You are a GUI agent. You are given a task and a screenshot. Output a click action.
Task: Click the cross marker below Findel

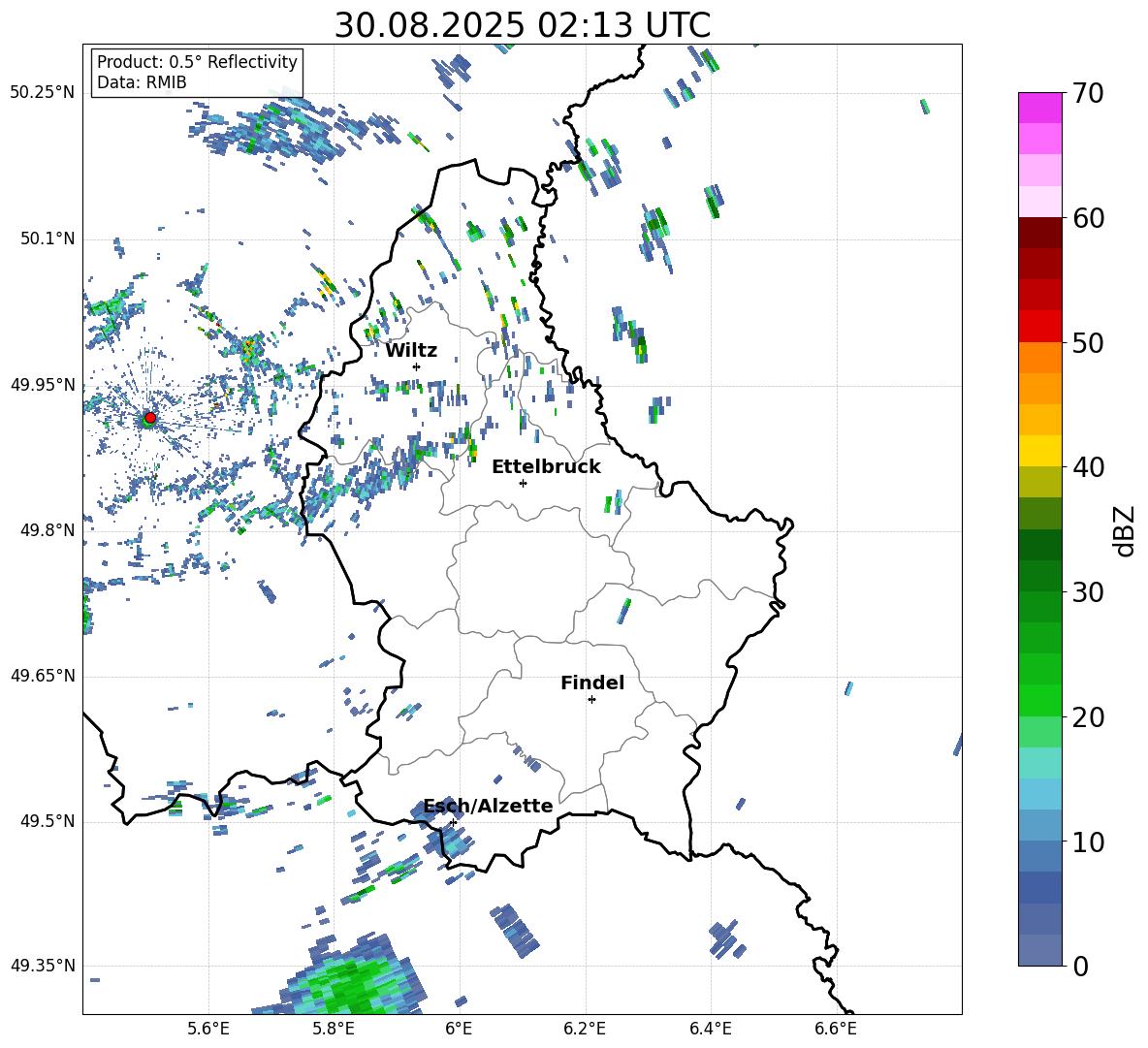591,700
